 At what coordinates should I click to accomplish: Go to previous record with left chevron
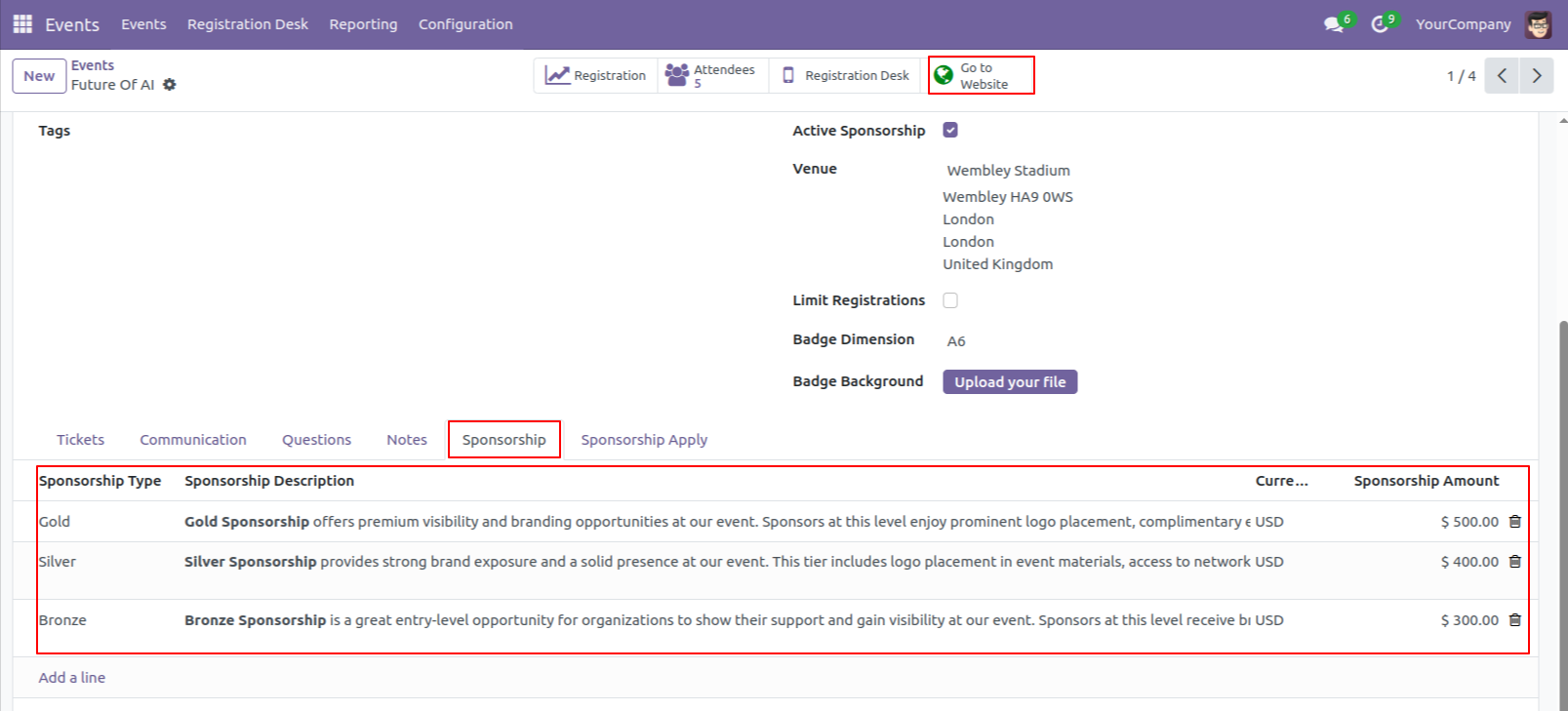(x=1501, y=75)
